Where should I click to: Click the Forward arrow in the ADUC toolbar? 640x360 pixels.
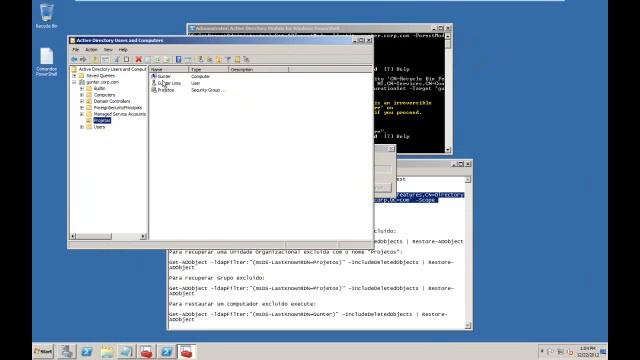[x=83, y=60]
